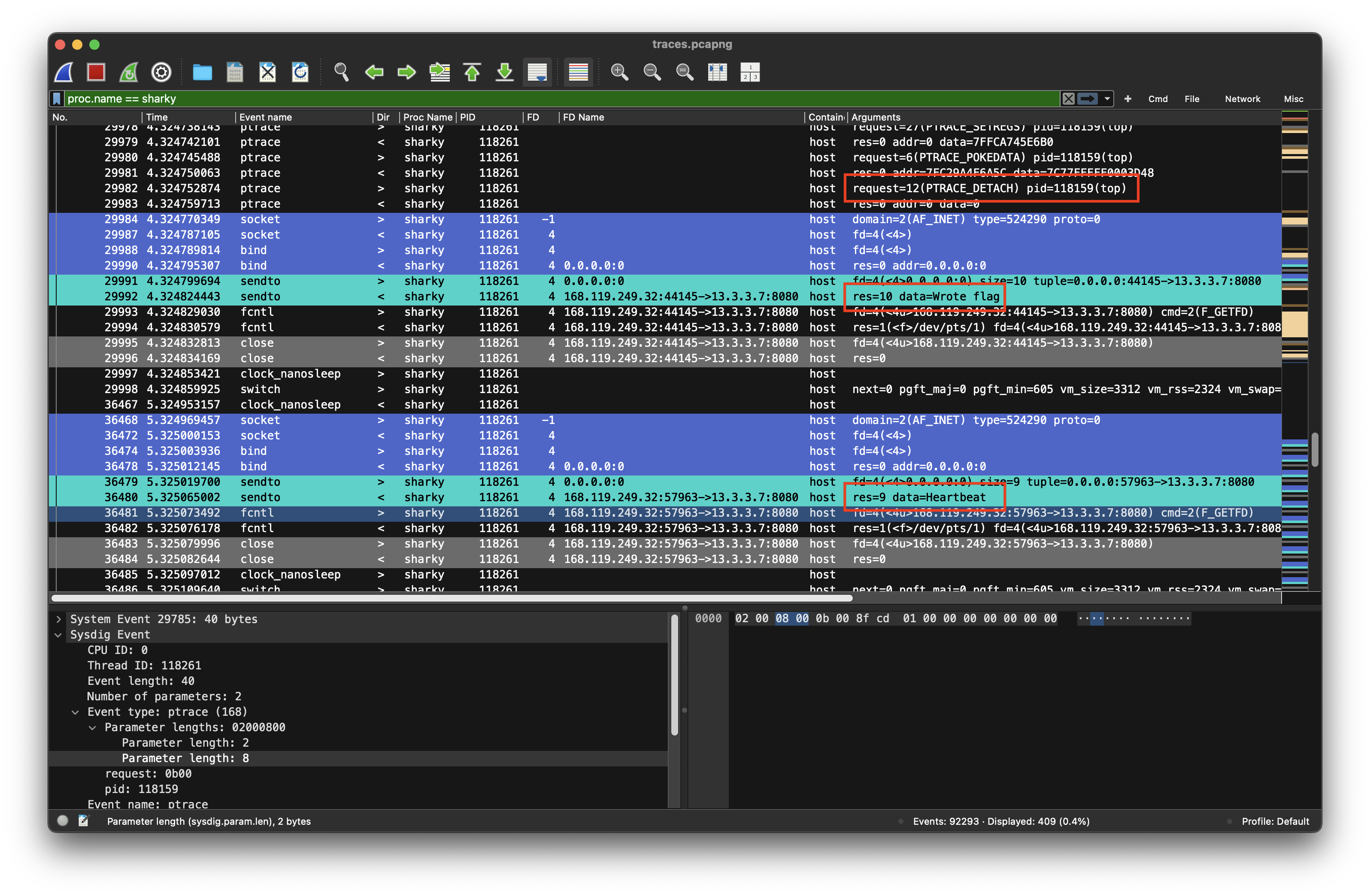
Task: Clear the display filter with X button
Action: click(1068, 99)
